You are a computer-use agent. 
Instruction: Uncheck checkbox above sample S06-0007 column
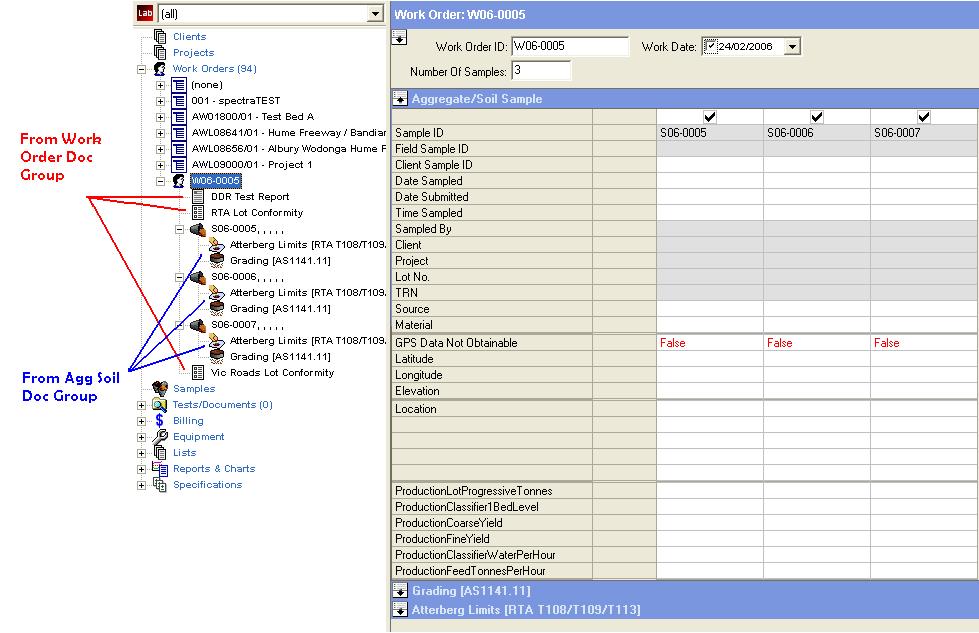click(x=924, y=117)
